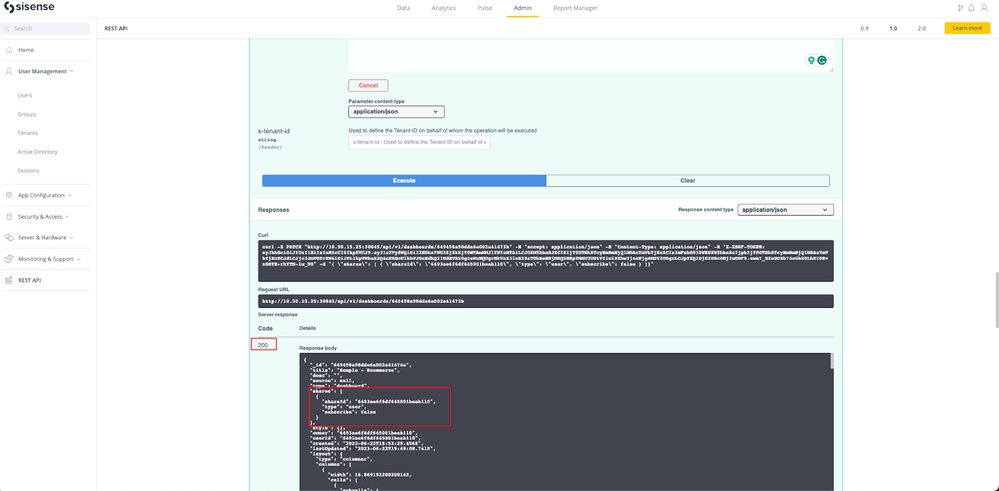Click the REST API sidebar icon
Viewport: 999px width, 491px height.
(9, 281)
